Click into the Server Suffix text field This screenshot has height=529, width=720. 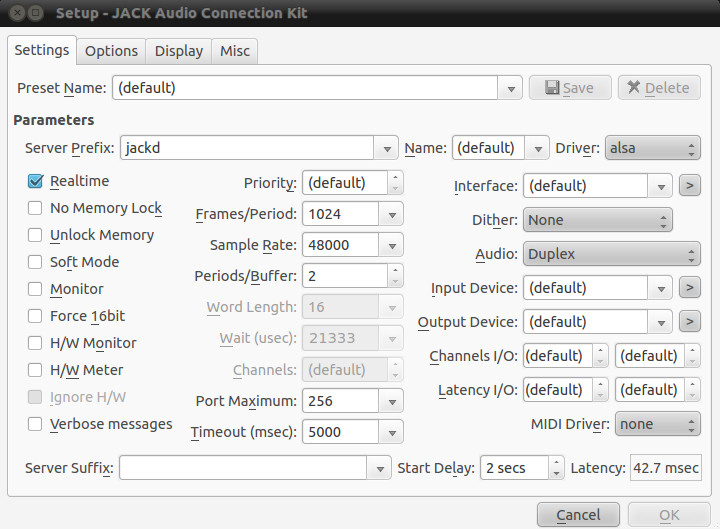tap(243, 468)
